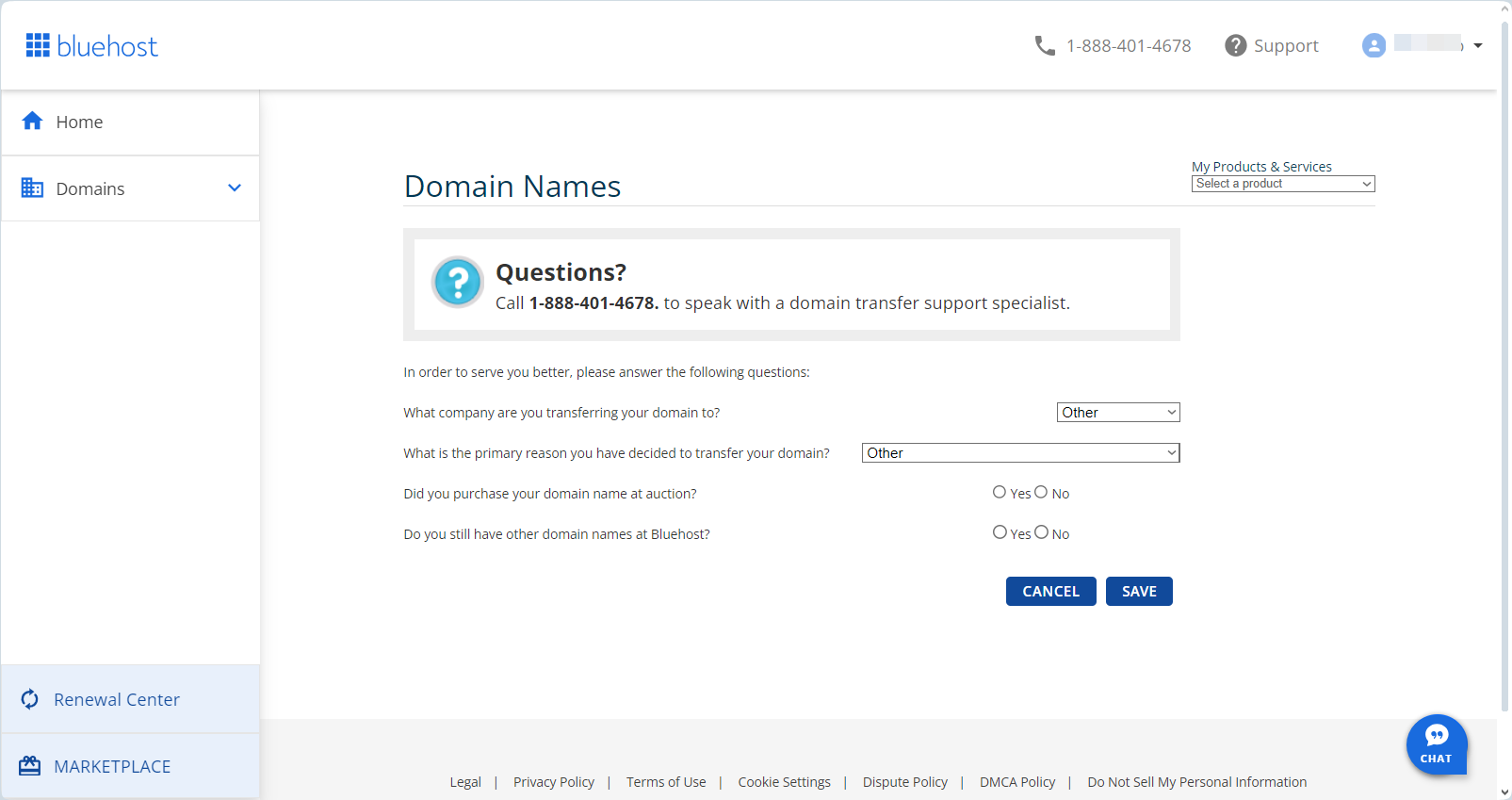Open the Support link in header
The image size is (1512, 800).
point(1286,45)
